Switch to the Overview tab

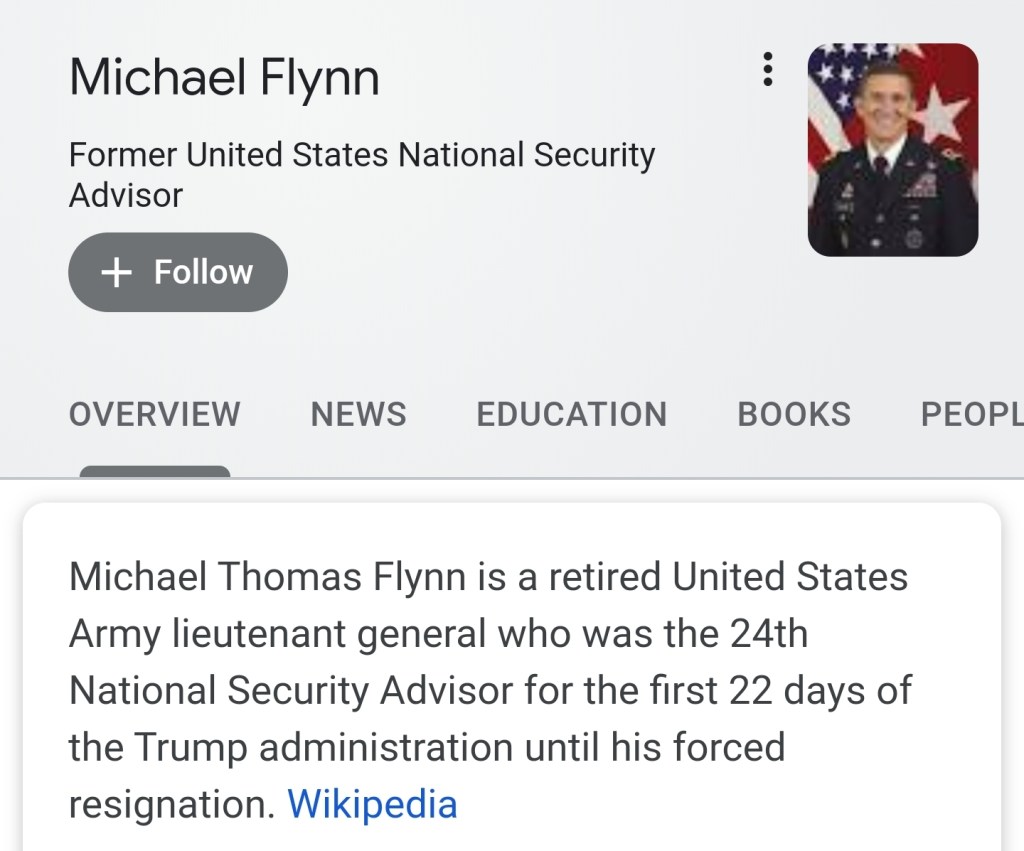pos(154,414)
